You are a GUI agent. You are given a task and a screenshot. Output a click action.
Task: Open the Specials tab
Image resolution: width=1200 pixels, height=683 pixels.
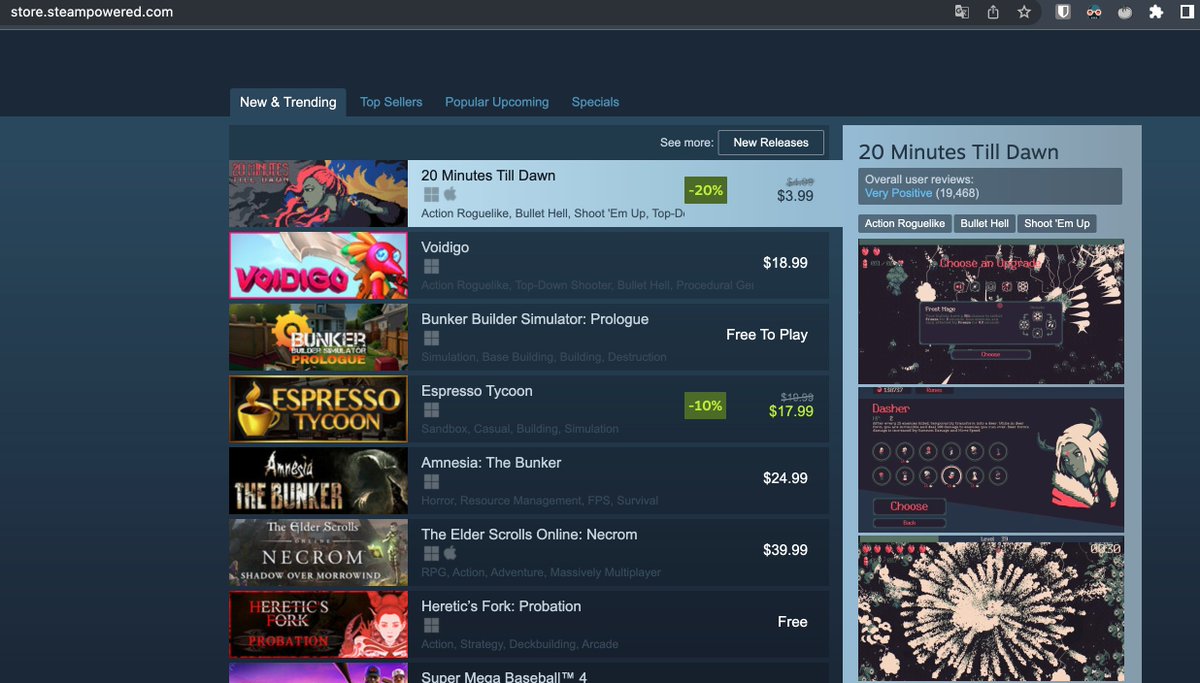[595, 102]
